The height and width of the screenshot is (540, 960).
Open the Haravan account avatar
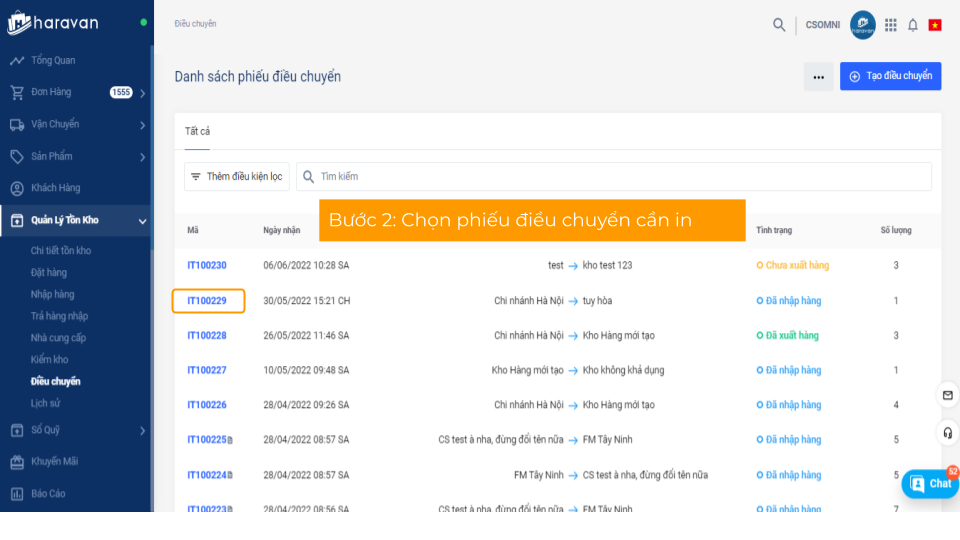(x=863, y=24)
